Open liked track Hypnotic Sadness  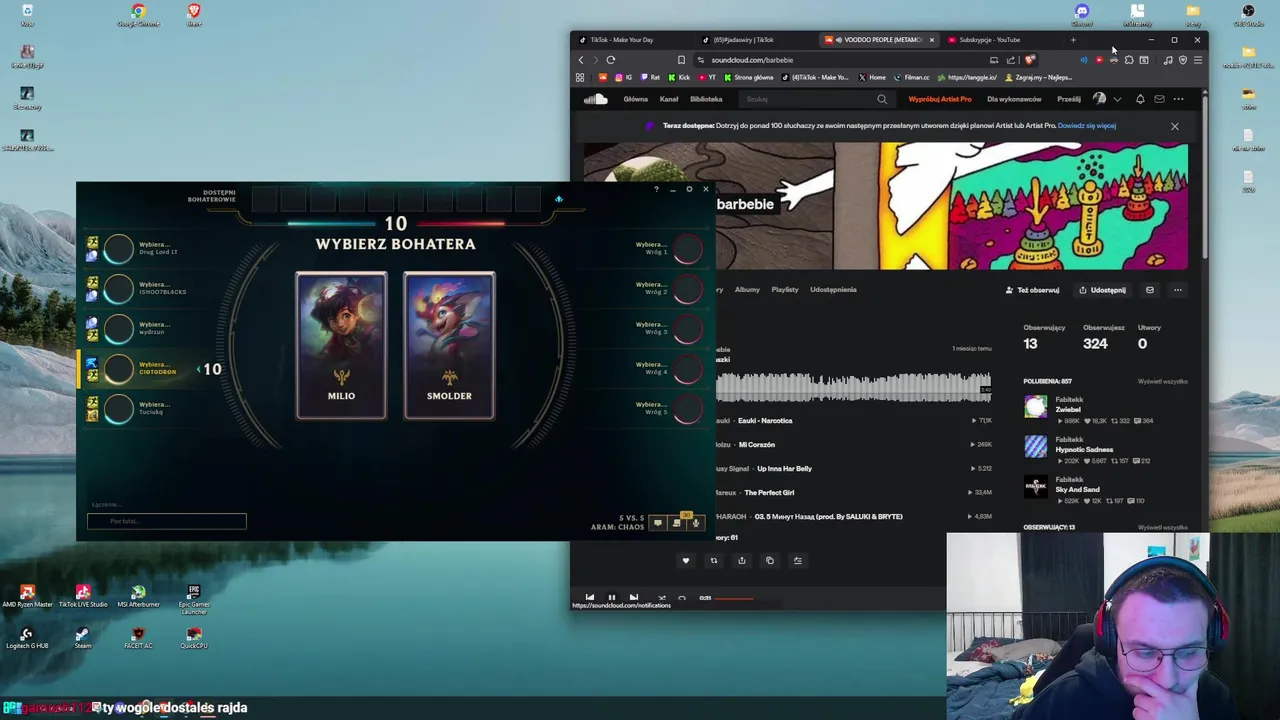[1084, 450]
